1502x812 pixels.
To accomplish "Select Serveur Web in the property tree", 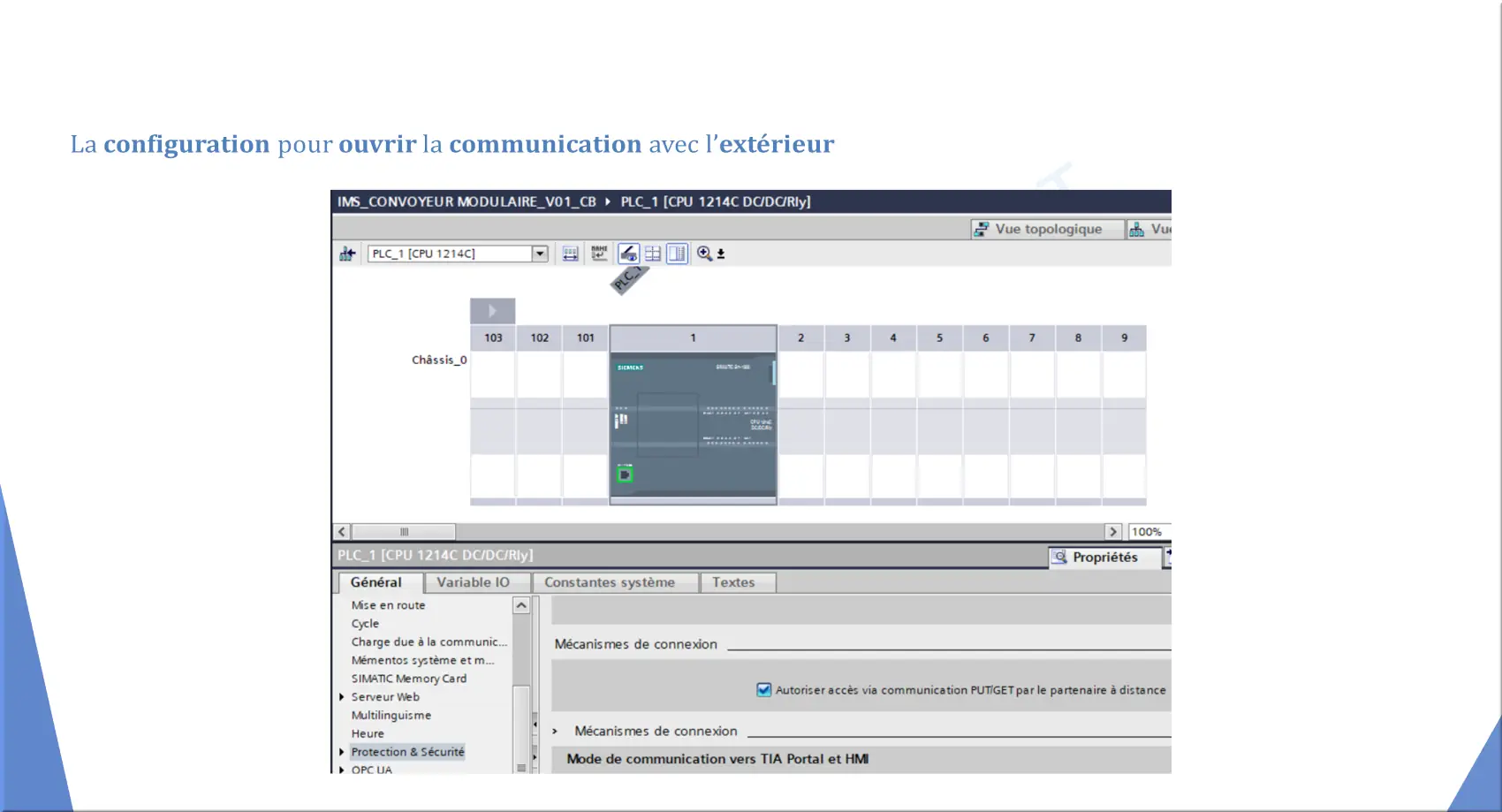I will (385, 697).
